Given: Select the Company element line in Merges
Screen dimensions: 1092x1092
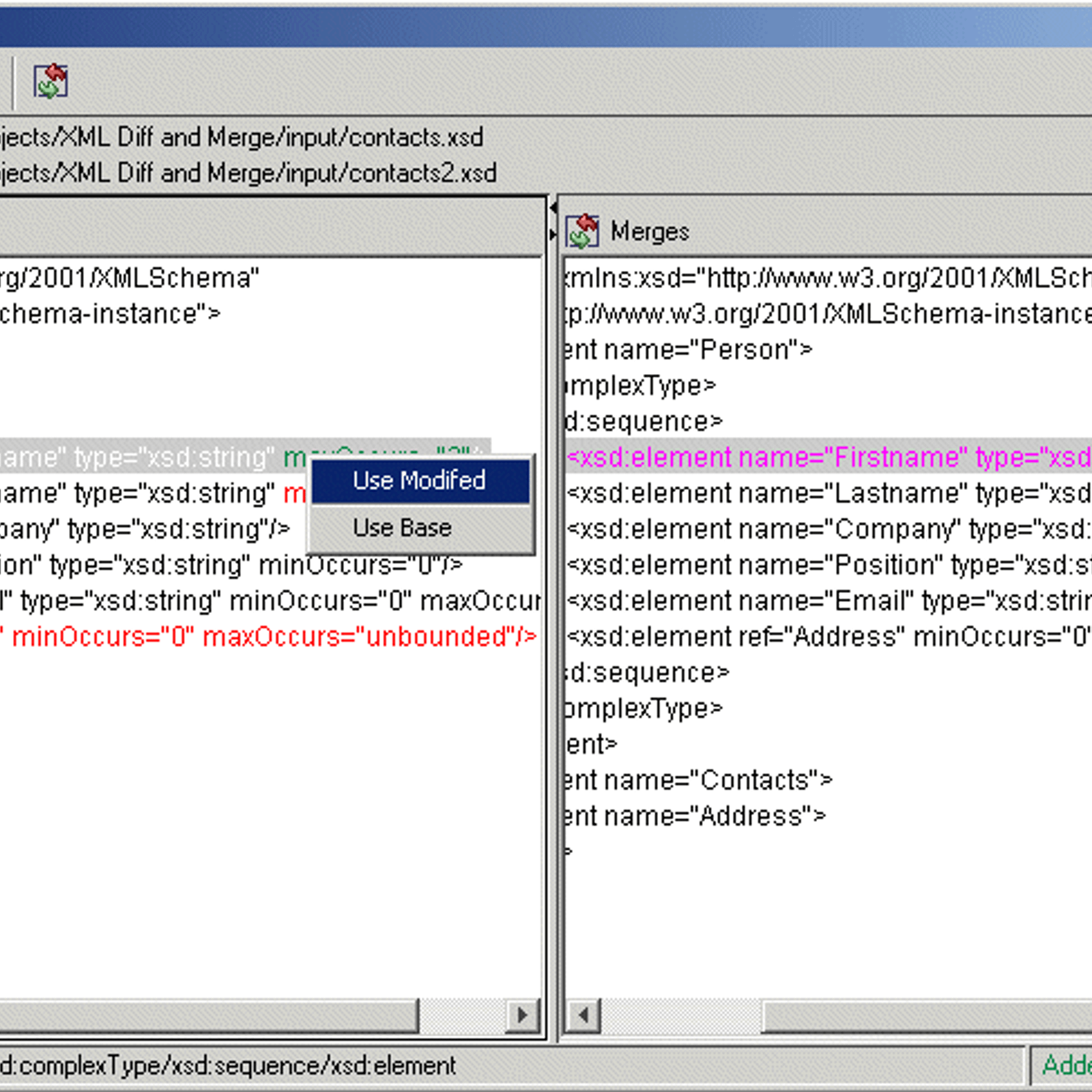Looking at the screenshot, I should pos(829,529).
